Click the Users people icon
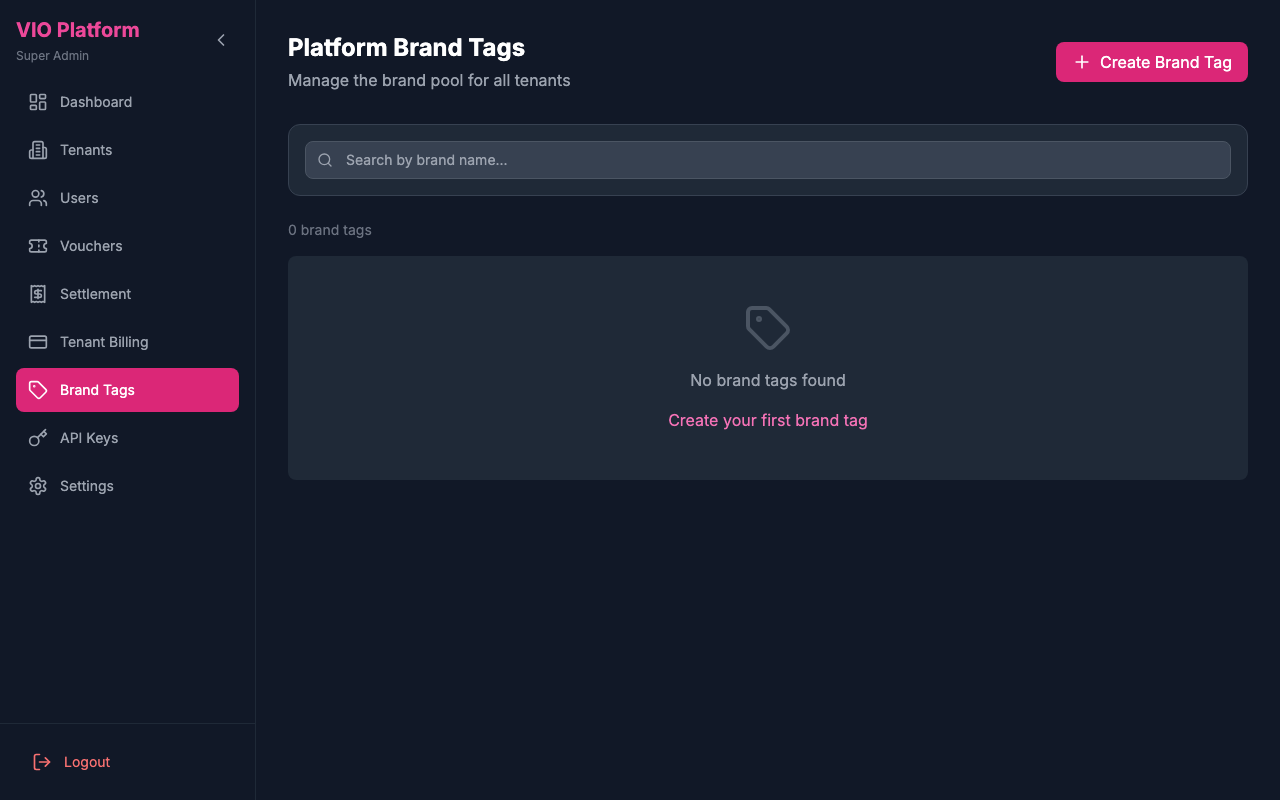This screenshot has width=1280, height=800. pyautogui.click(x=37, y=198)
